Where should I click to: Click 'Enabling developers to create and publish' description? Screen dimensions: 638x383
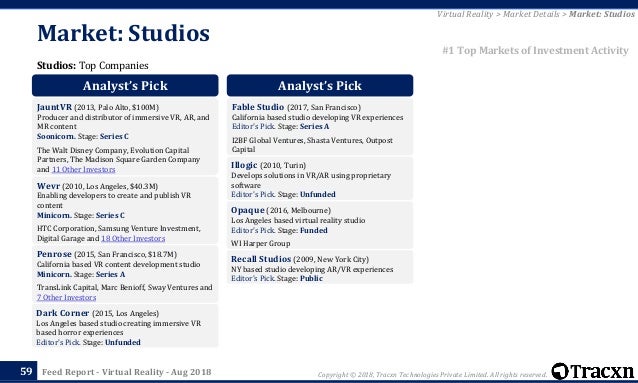point(114,200)
